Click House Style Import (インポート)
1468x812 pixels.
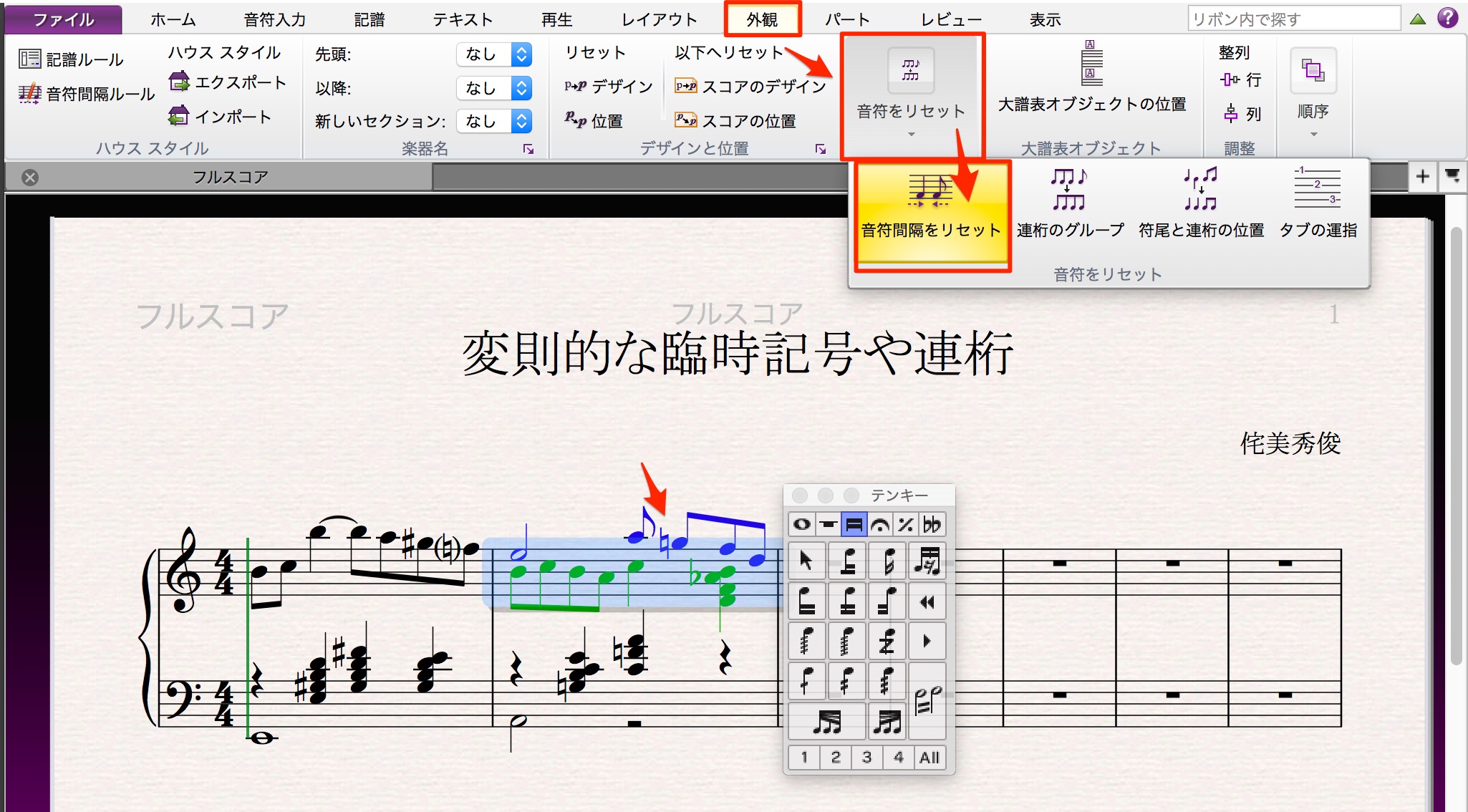pyautogui.click(x=220, y=116)
